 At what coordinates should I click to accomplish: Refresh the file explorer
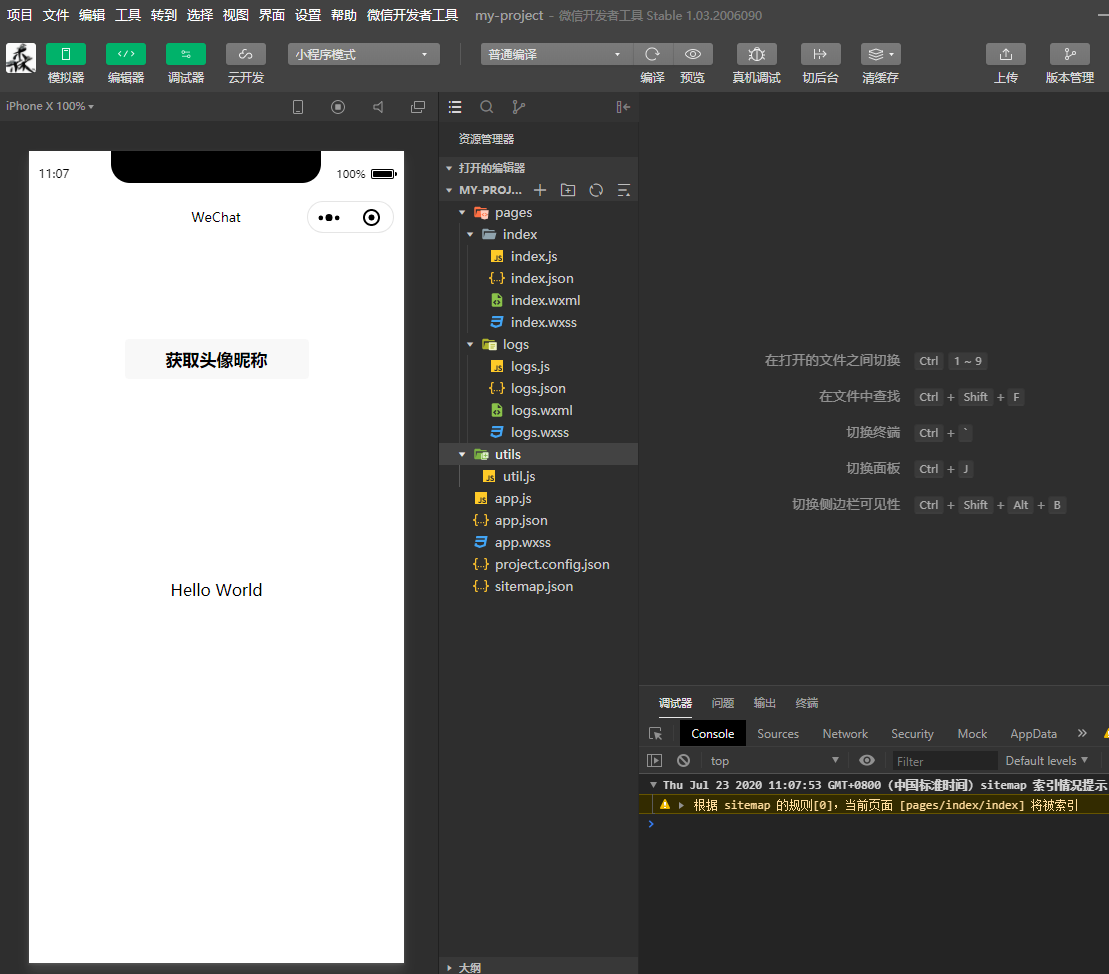(x=596, y=190)
